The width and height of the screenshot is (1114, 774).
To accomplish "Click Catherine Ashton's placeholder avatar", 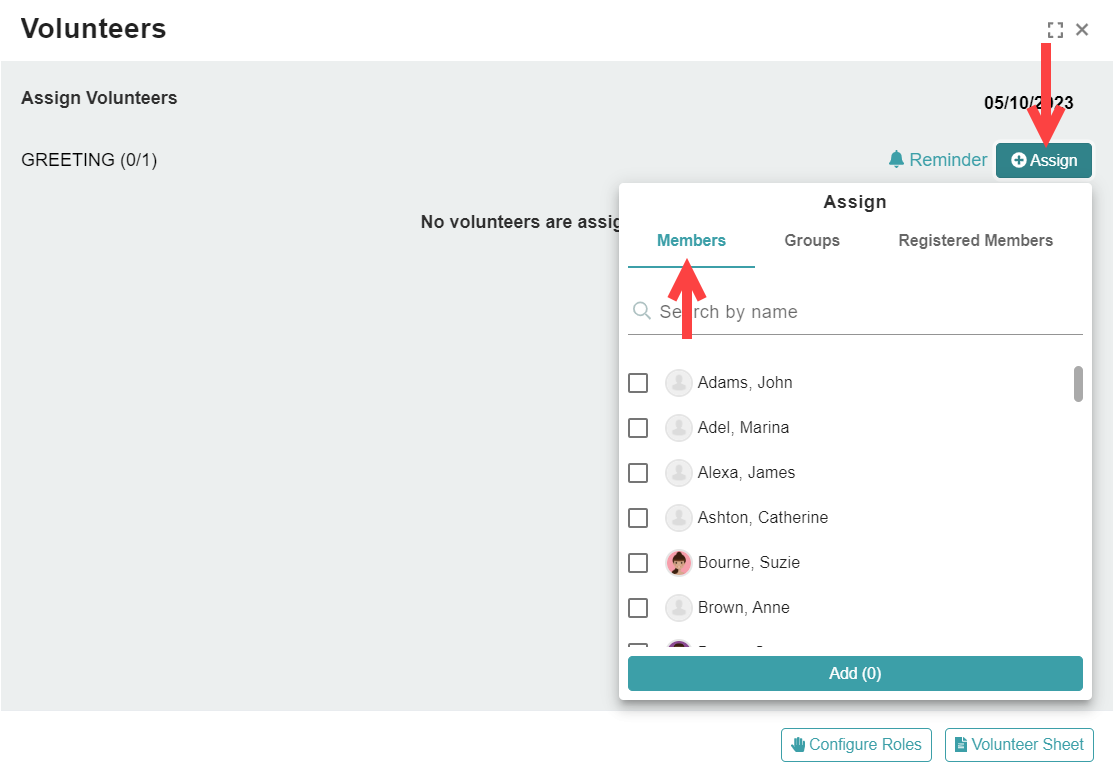I will pos(678,518).
